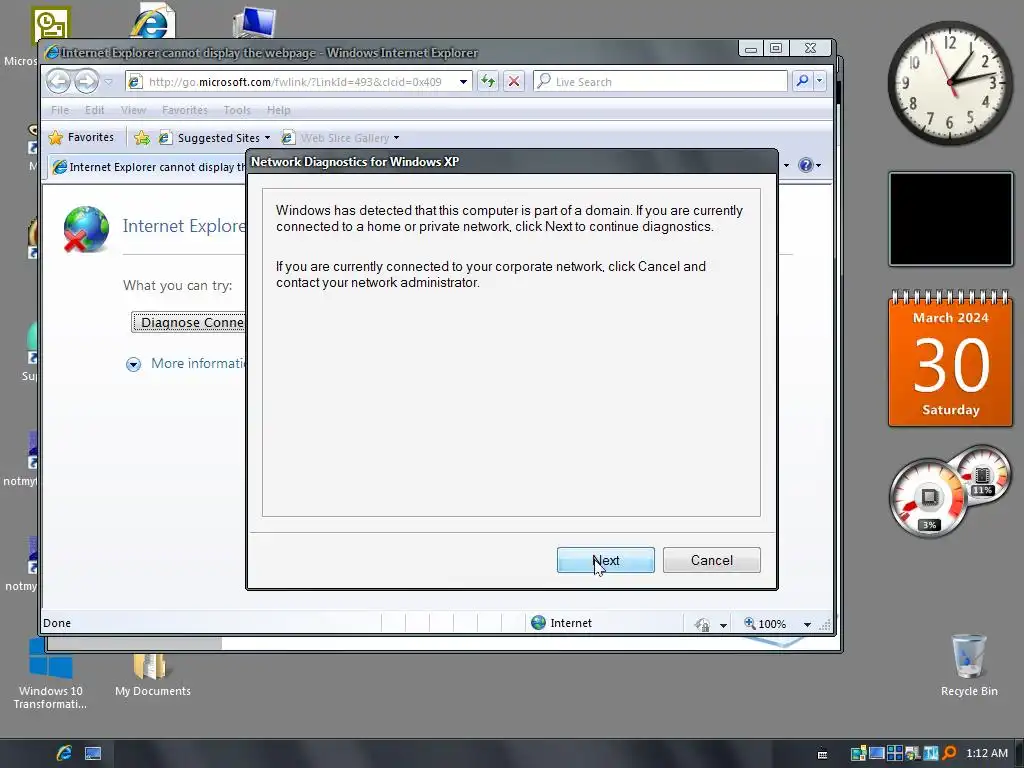The width and height of the screenshot is (1024, 768).
Task: Click the horizontal scrollbar of rear window
Action: tap(135, 644)
